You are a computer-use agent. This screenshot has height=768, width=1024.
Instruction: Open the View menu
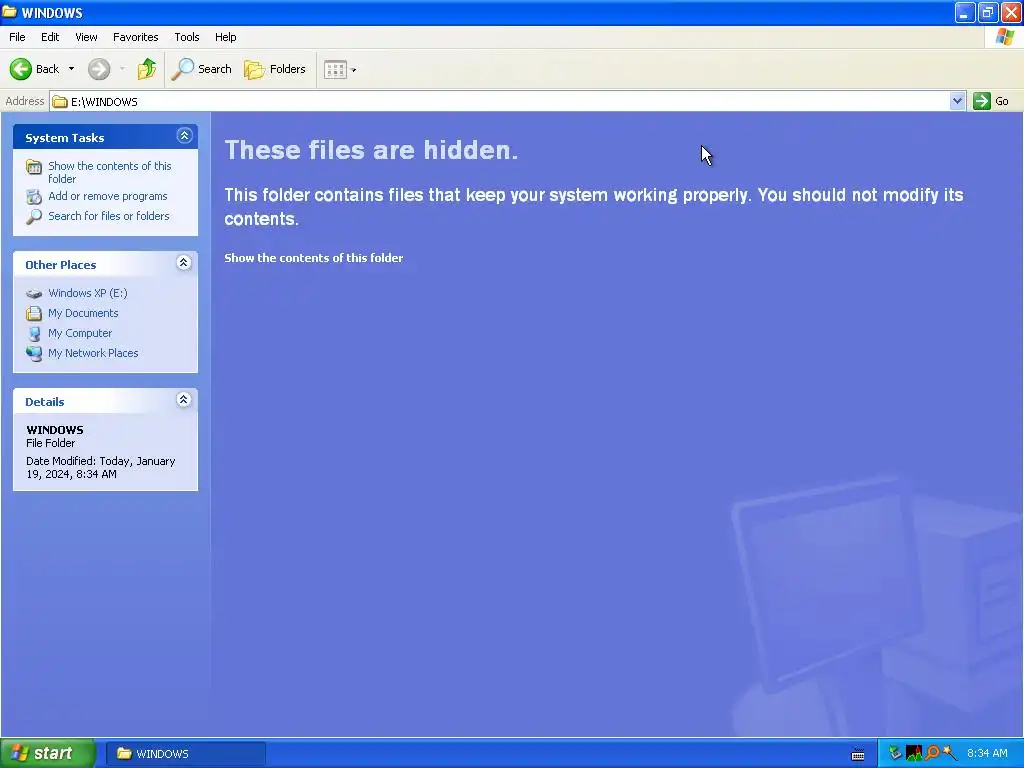[x=86, y=37]
